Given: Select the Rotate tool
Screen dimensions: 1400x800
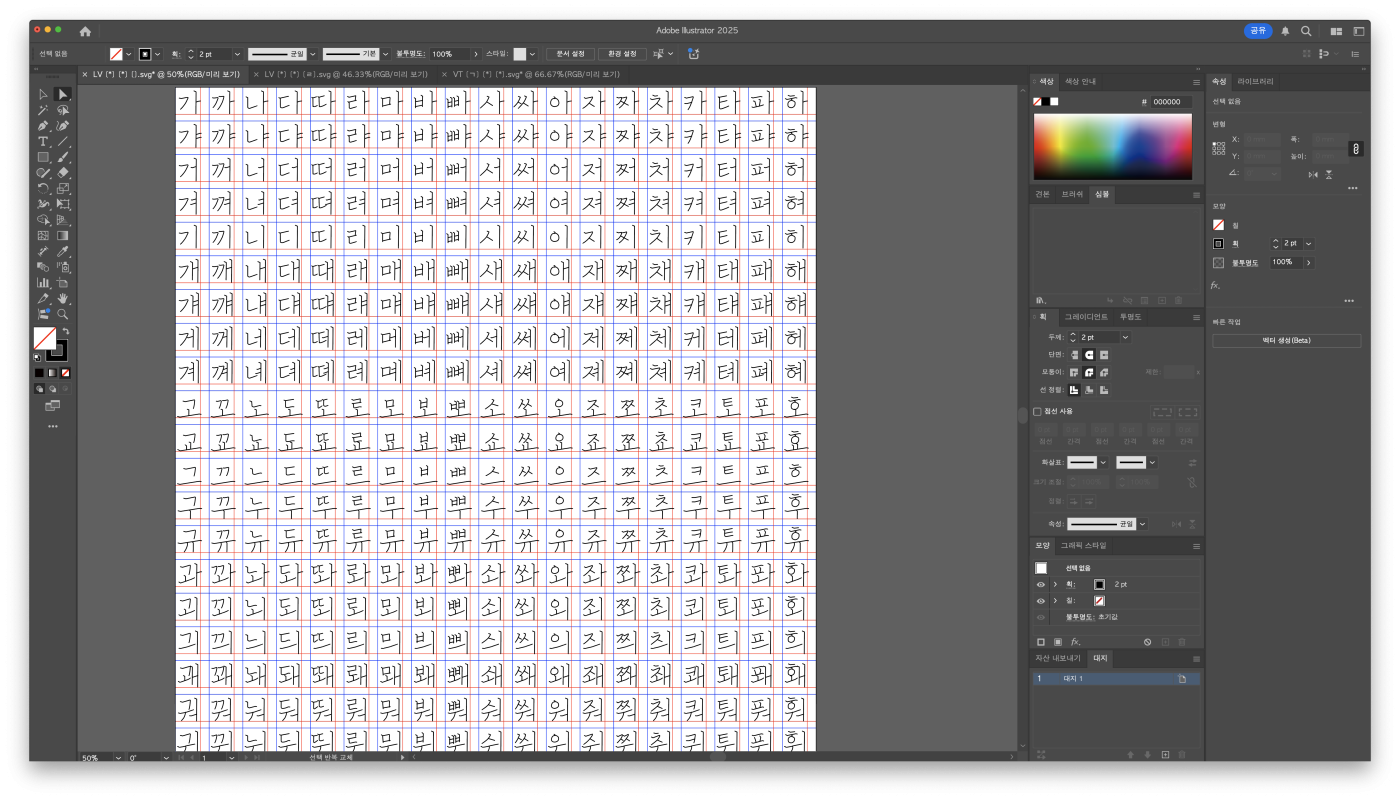Looking at the screenshot, I should (43, 188).
